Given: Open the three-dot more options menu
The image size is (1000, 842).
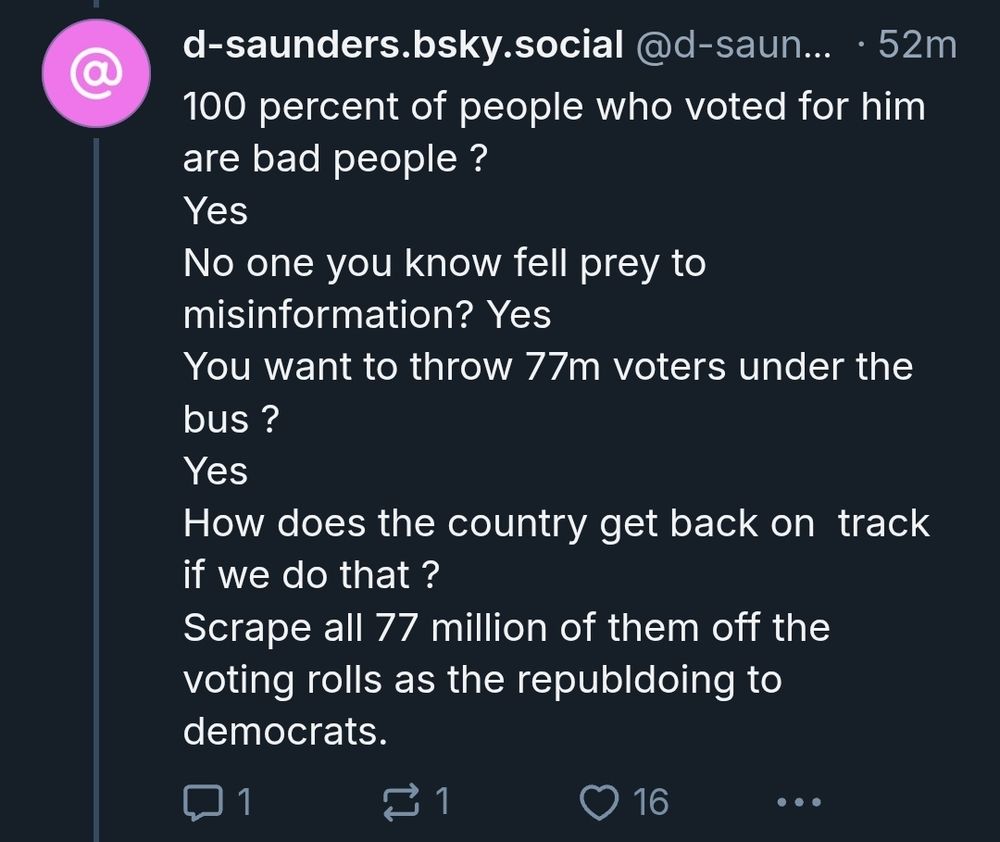Looking at the screenshot, I should (x=798, y=801).
